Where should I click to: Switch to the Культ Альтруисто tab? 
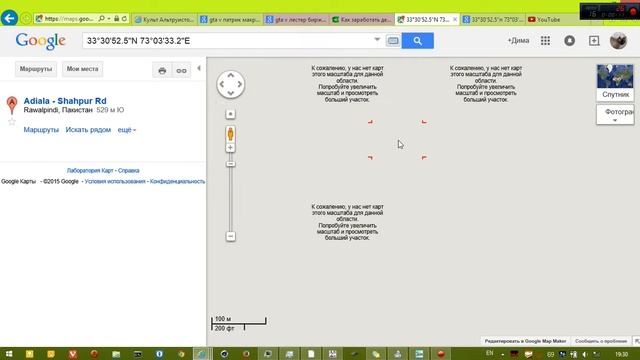tap(165, 19)
